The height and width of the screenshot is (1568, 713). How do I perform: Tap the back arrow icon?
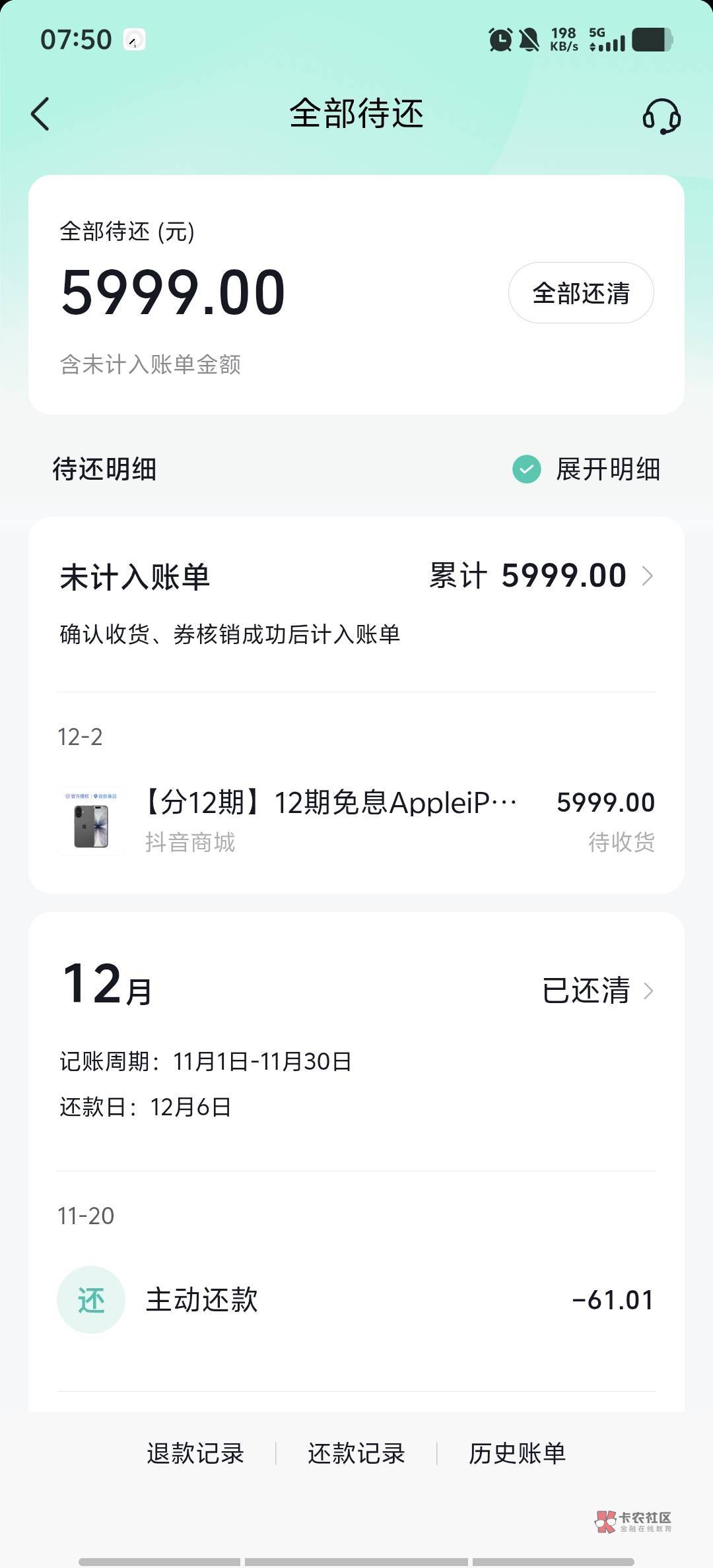coord(41,114)
